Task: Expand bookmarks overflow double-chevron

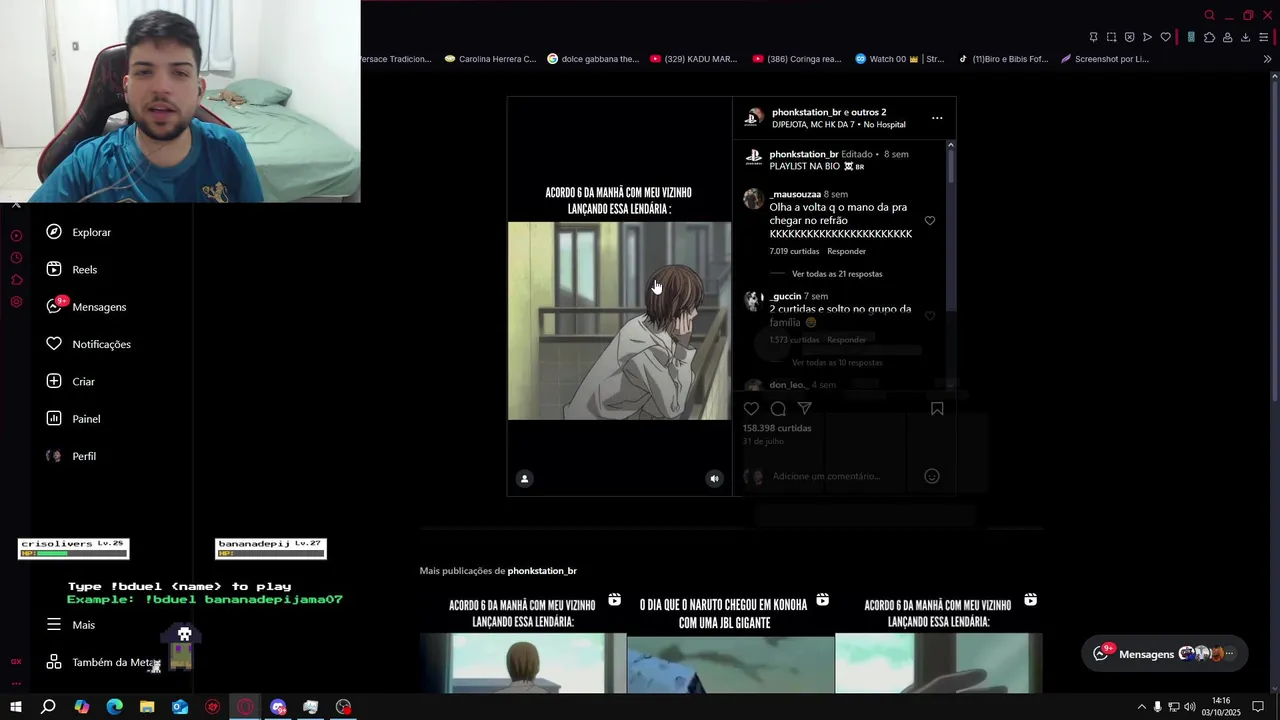Action: click(x=1267, y=59)
